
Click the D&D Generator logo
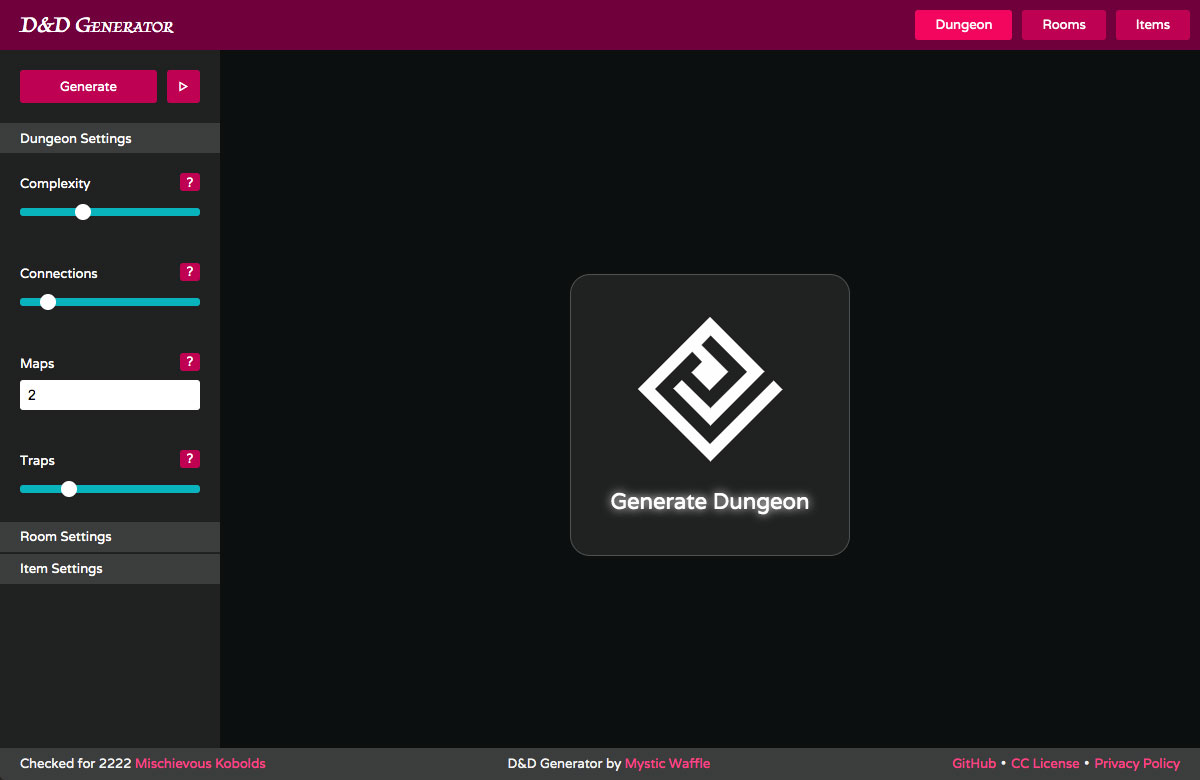tap(95, 24)
